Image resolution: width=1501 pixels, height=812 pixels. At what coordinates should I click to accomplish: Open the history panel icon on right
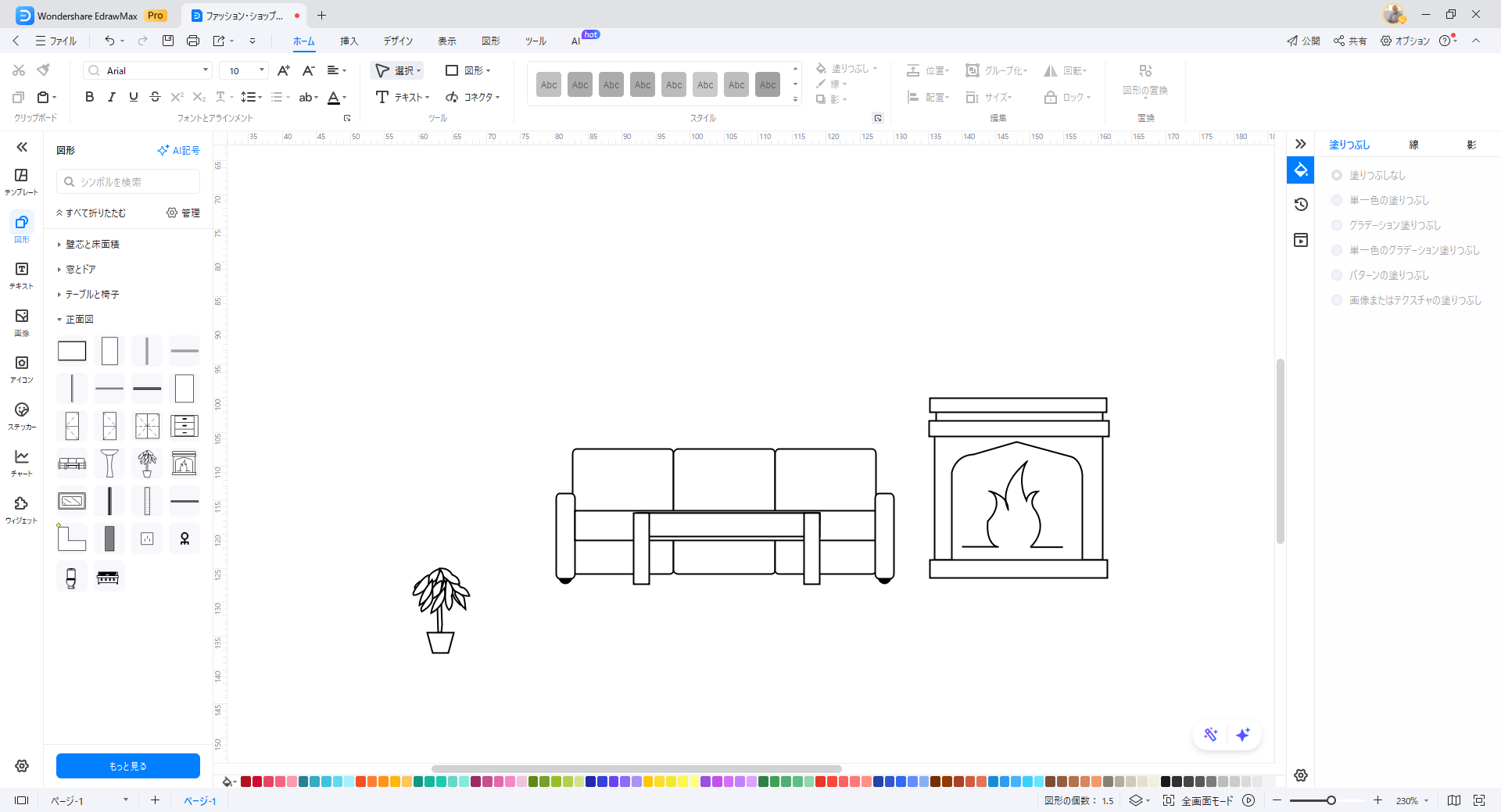[x=1301, y=205]
